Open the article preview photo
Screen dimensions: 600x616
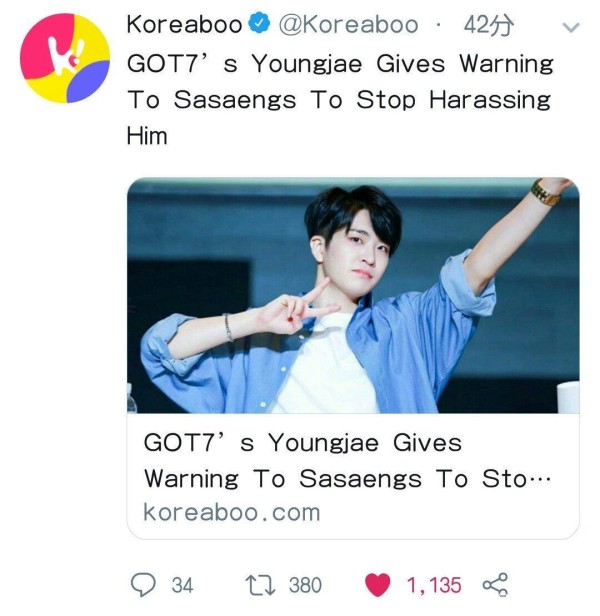(353, 295)
